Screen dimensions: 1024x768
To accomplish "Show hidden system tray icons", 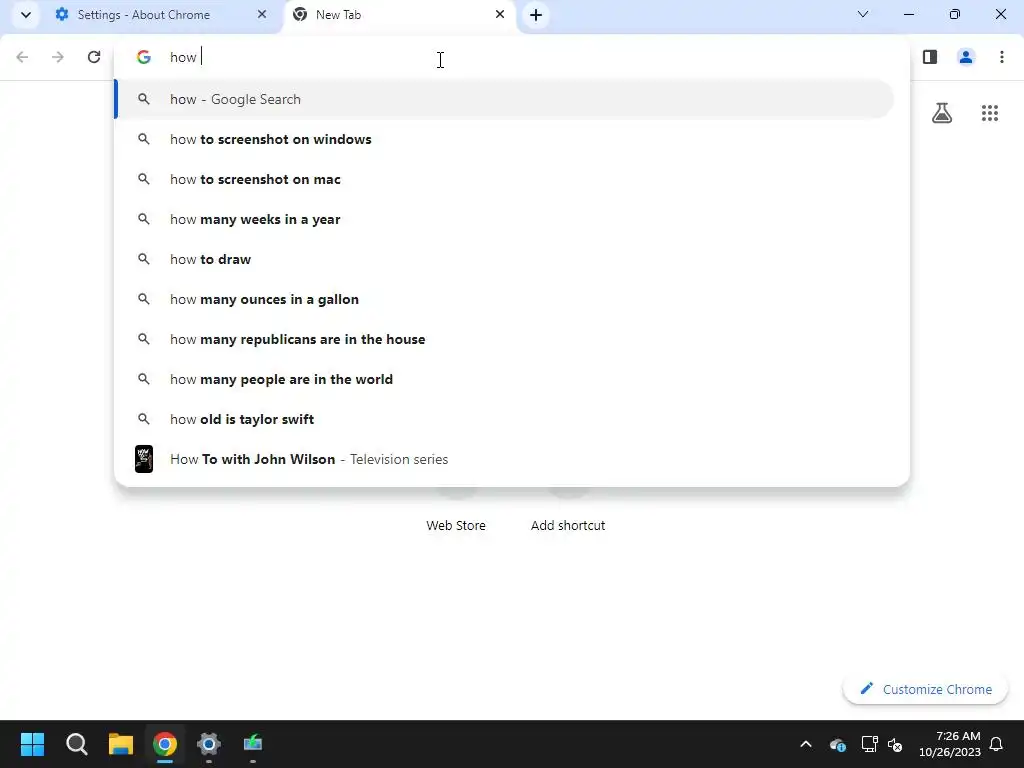I will click(x=806, y=744).
